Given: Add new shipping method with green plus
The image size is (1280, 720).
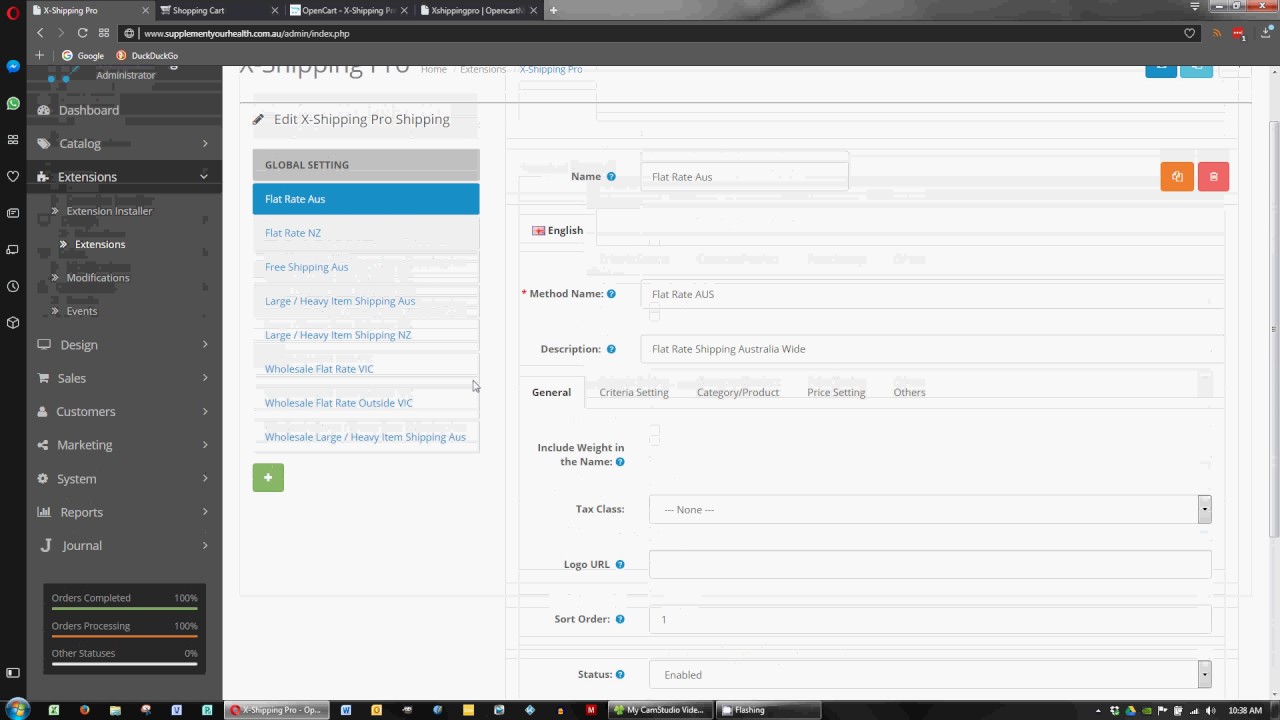Looking at the screenshot, I should [268, 478].
